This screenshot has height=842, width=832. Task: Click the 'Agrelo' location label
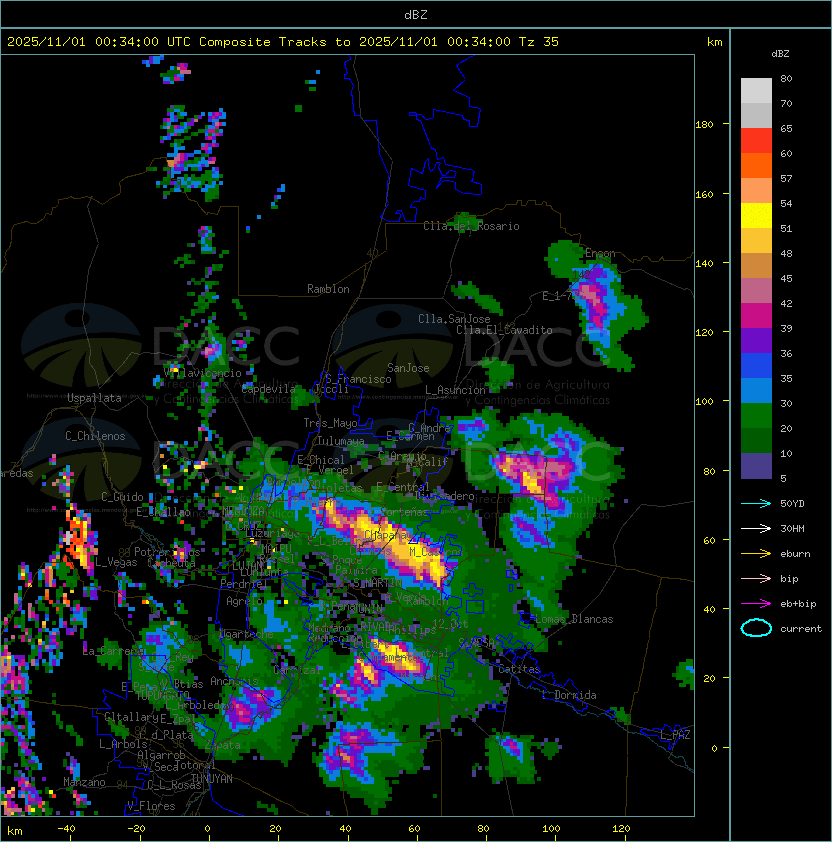(244, 601)
